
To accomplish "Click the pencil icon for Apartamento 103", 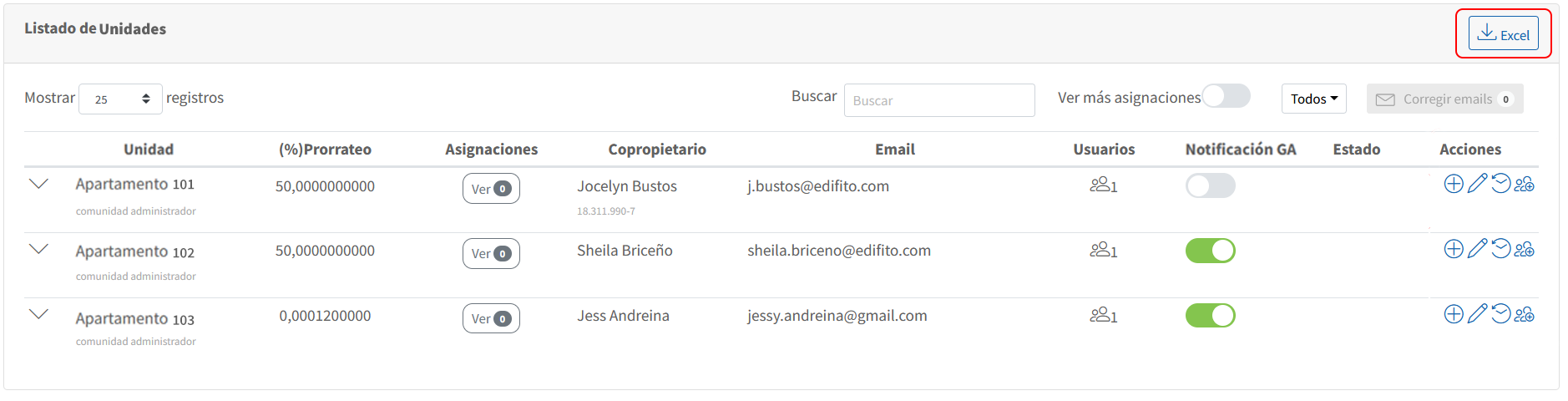I will pyautogui.click(x=1477, y=313).
